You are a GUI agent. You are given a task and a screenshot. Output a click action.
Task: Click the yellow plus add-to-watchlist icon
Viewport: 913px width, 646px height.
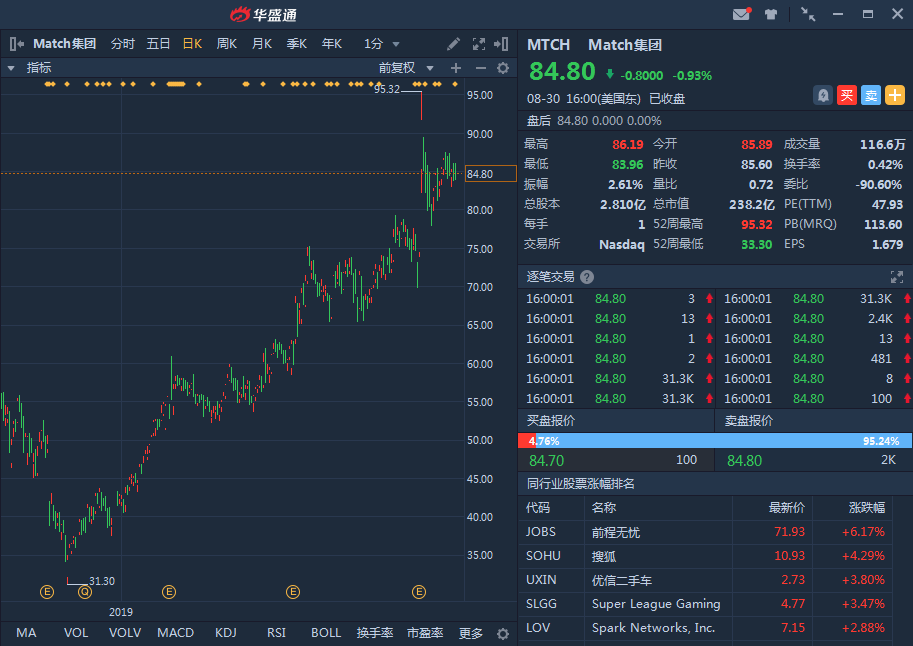click(895, 95)
